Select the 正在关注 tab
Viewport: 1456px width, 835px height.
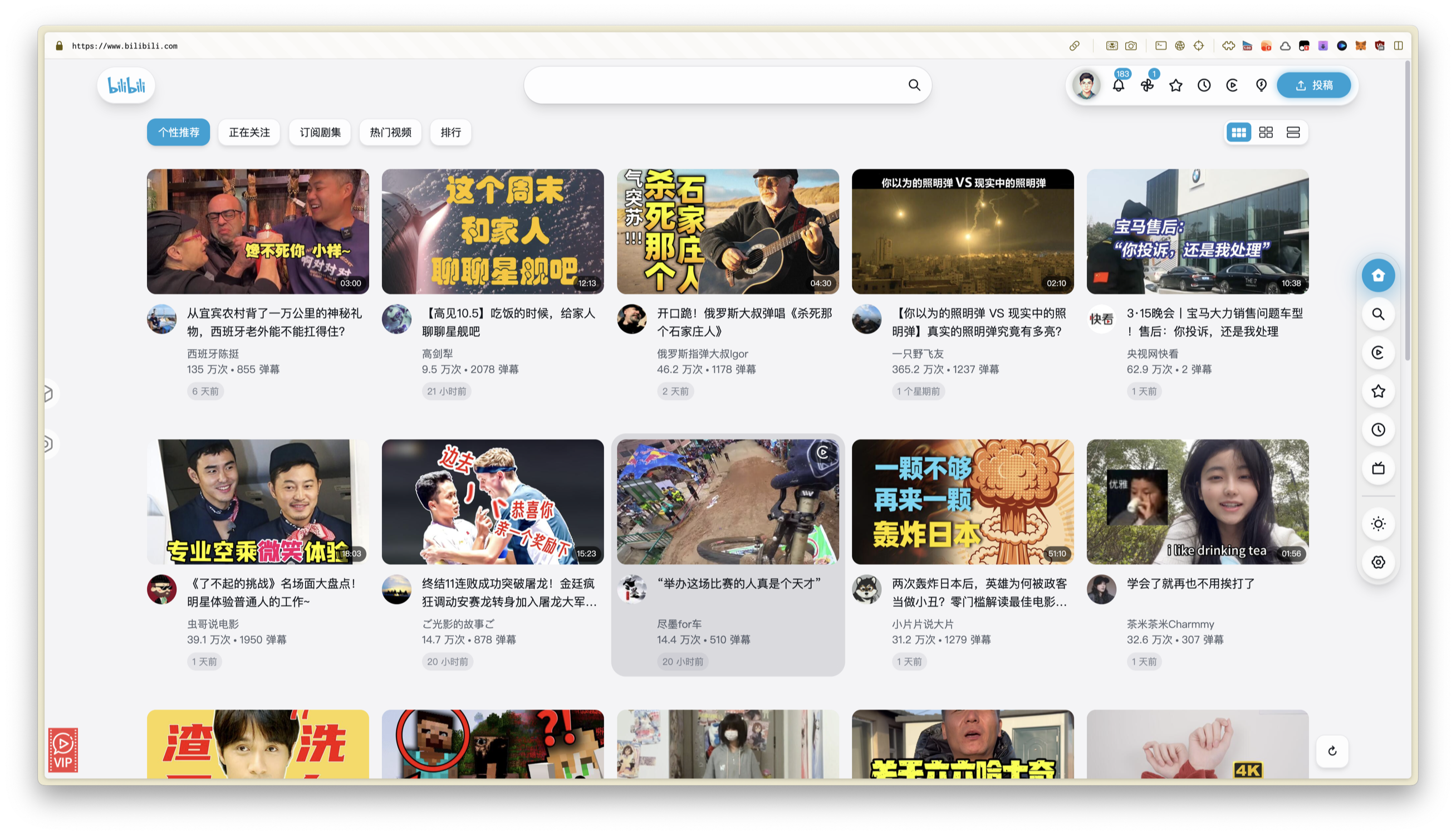tap(249, 133)
